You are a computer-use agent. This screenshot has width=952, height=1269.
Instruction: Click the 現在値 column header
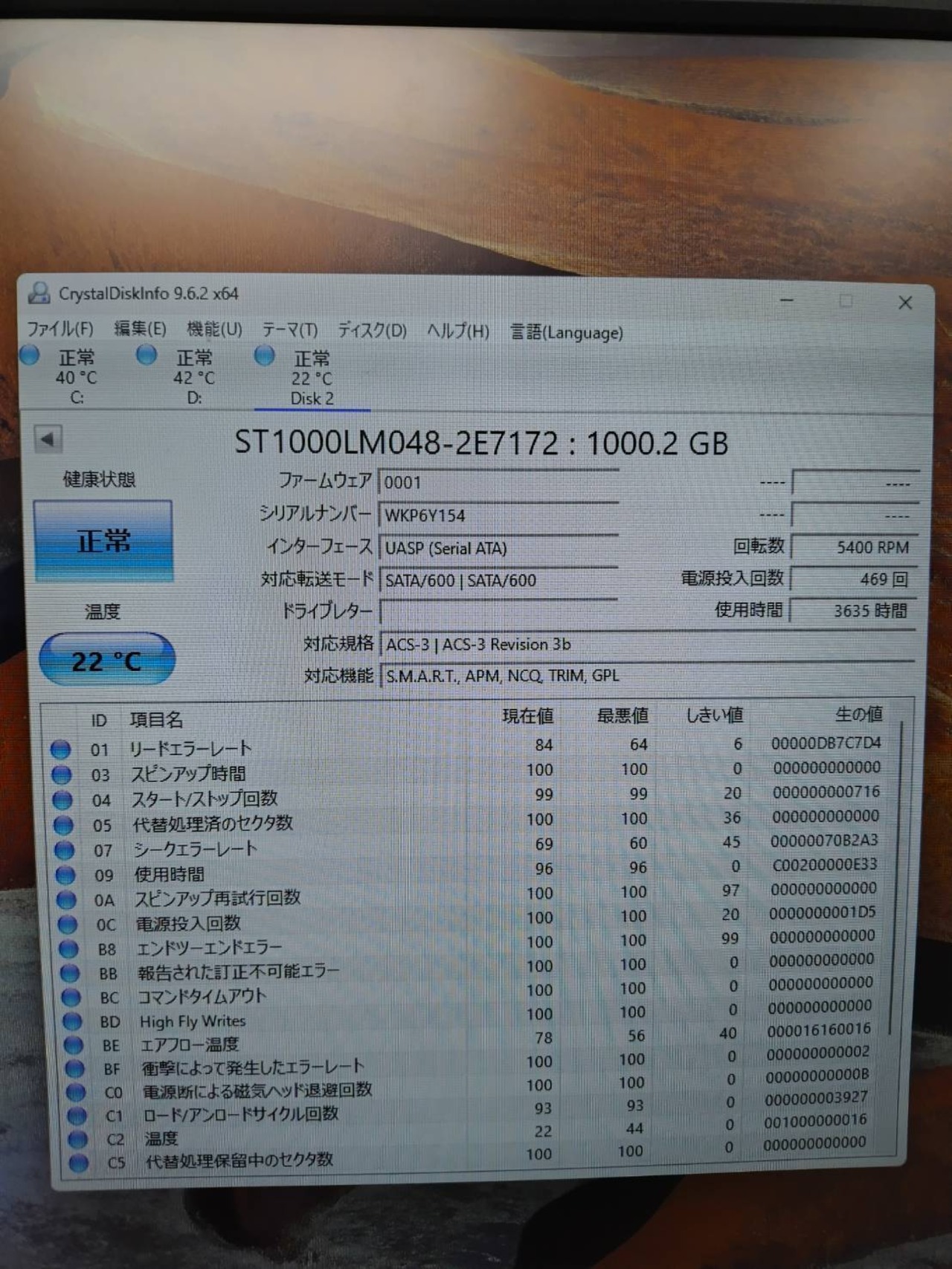(528, 716)
